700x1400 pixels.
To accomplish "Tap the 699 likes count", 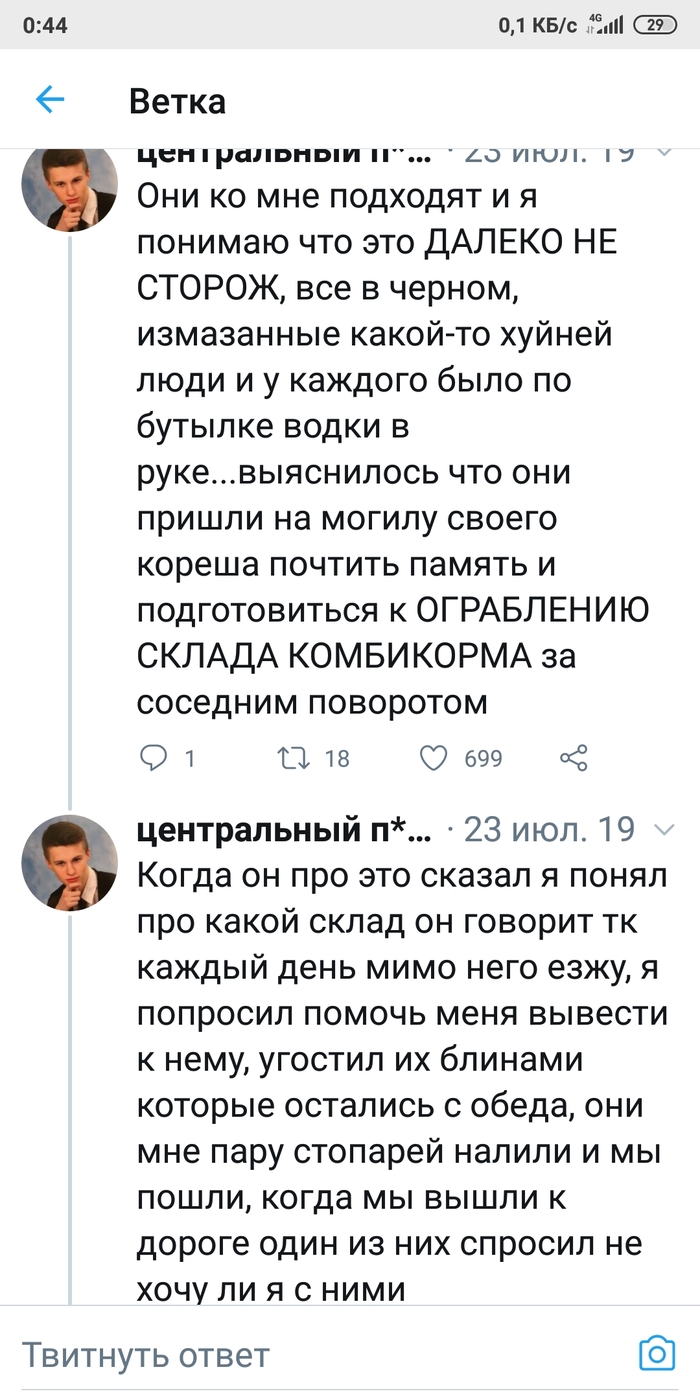I will [x=484, y=759].
